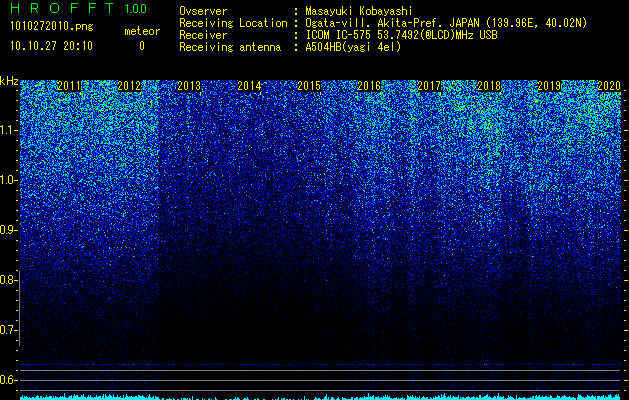Click the antenna value A504HB(yagi 4el)

353,47
